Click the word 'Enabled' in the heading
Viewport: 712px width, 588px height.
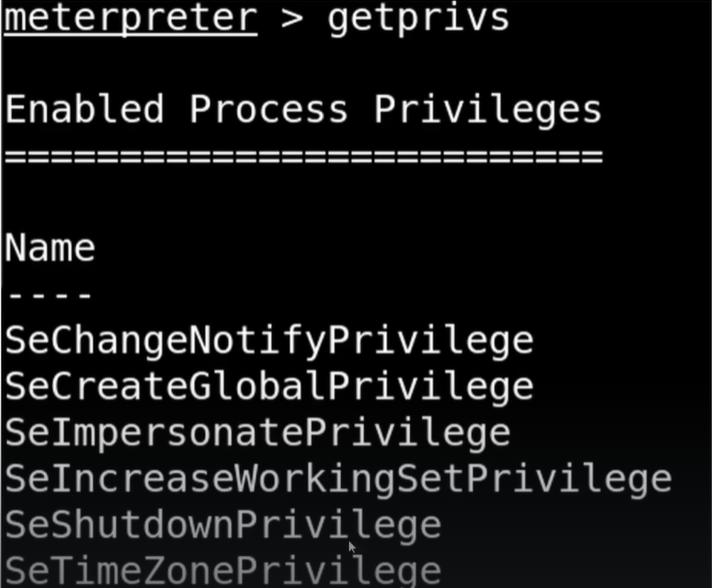(x=84, y=109)
